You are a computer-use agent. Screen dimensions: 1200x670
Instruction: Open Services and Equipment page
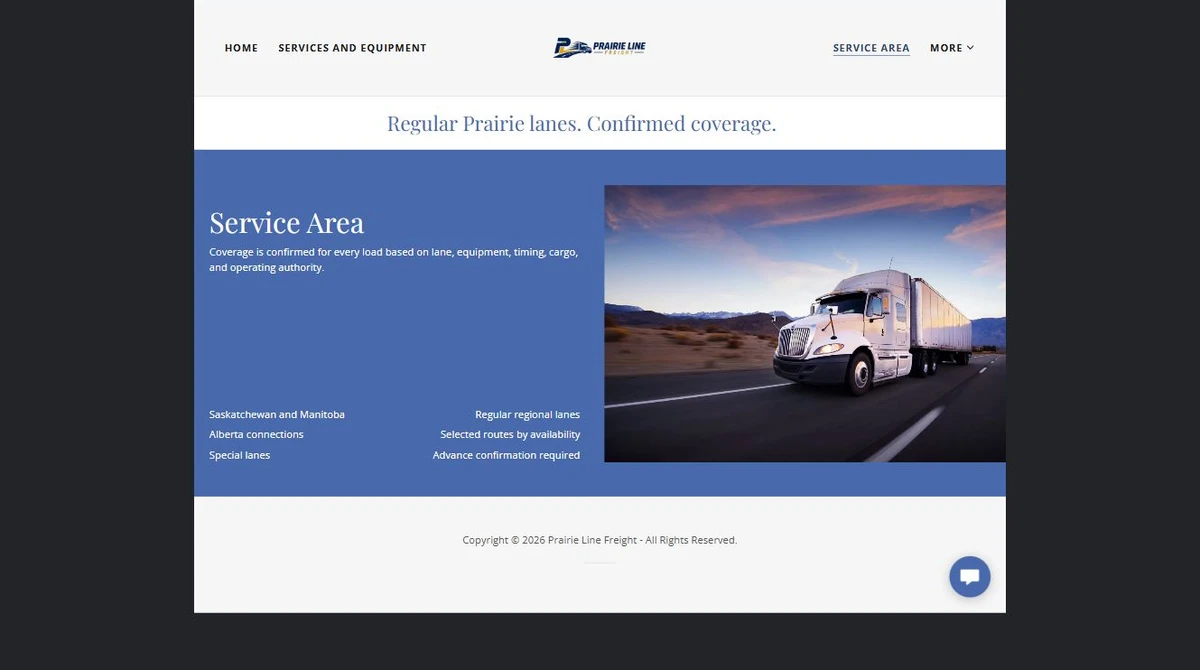[x=352, y=48]
